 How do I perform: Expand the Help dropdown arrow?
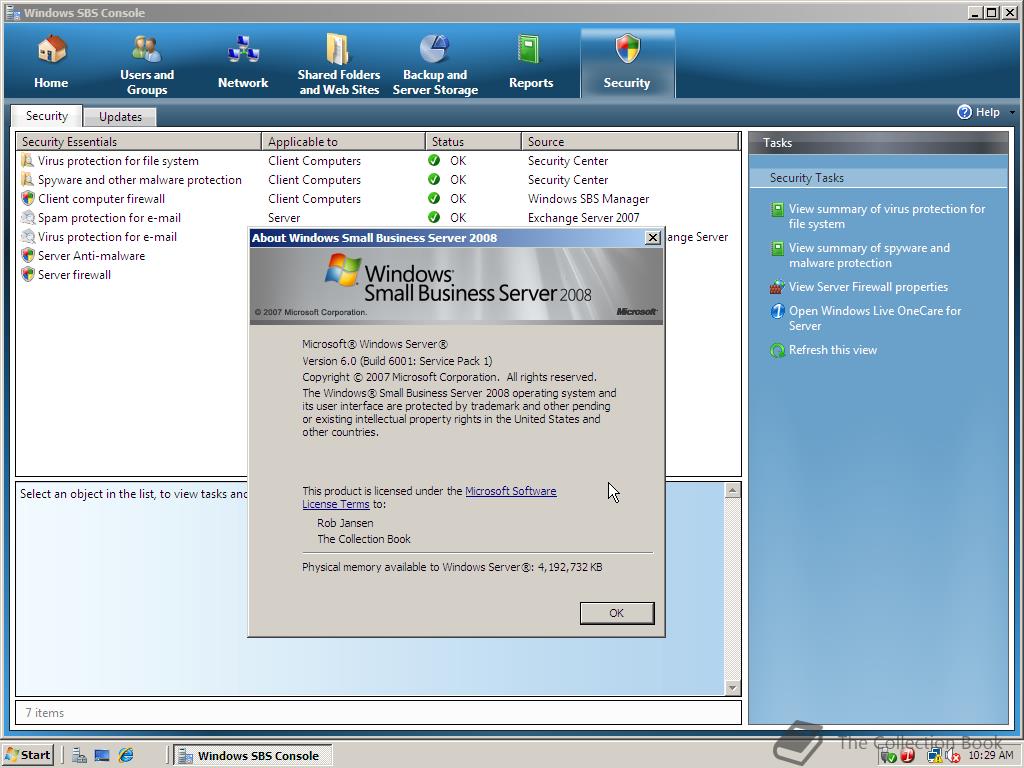pos(1012,112)
